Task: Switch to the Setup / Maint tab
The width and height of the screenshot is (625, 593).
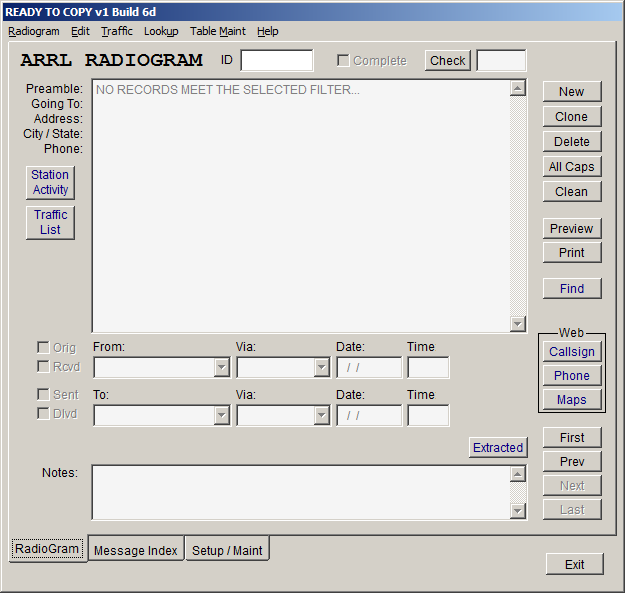Action: [x=227, y=550]
